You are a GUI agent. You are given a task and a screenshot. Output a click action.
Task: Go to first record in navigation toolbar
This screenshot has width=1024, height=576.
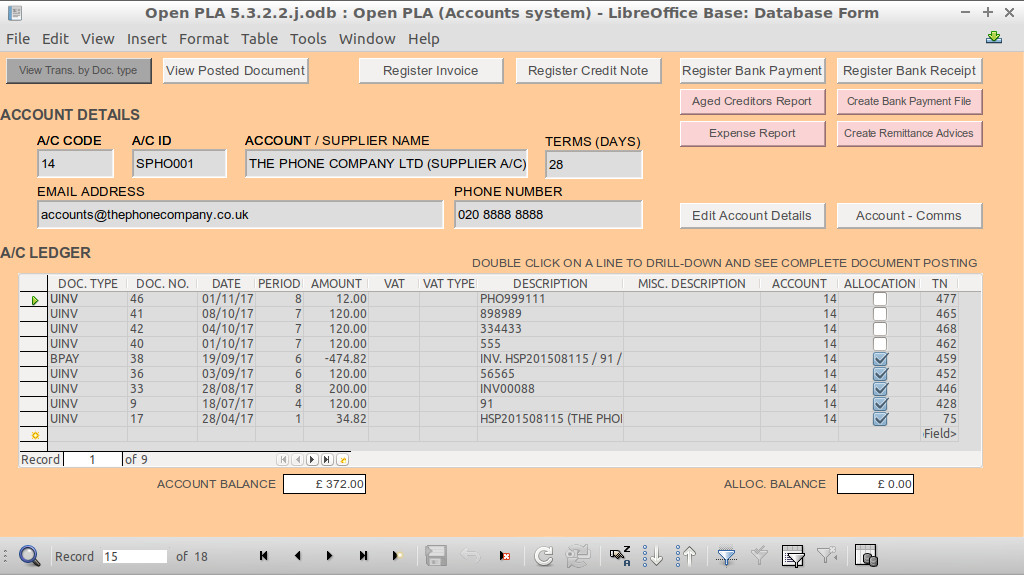[x=264, y=556]
